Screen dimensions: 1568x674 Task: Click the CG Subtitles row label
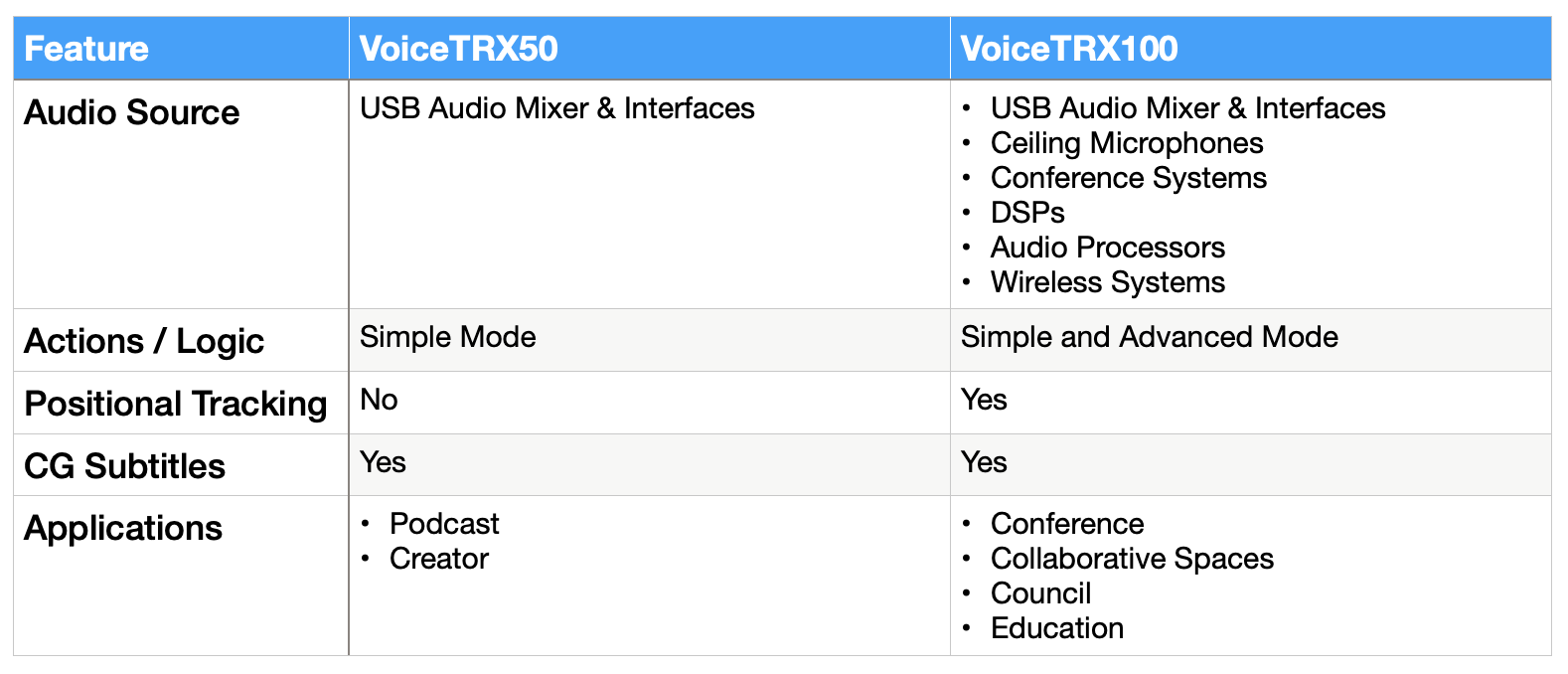125,466
